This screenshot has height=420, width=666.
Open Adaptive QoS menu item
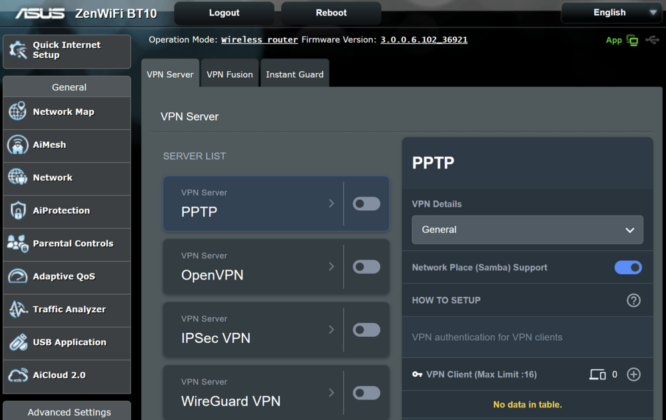point(67,277)
